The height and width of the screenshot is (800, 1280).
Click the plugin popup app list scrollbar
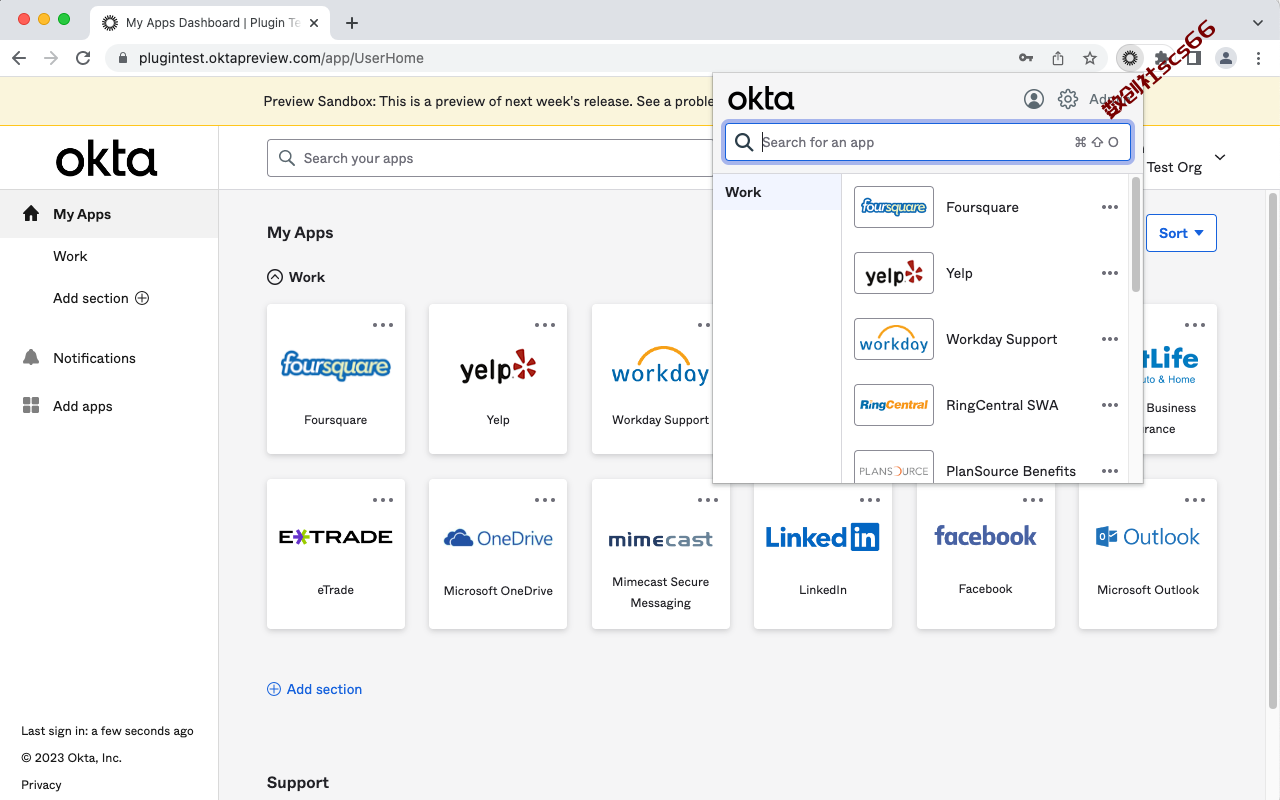[1136, 236]
